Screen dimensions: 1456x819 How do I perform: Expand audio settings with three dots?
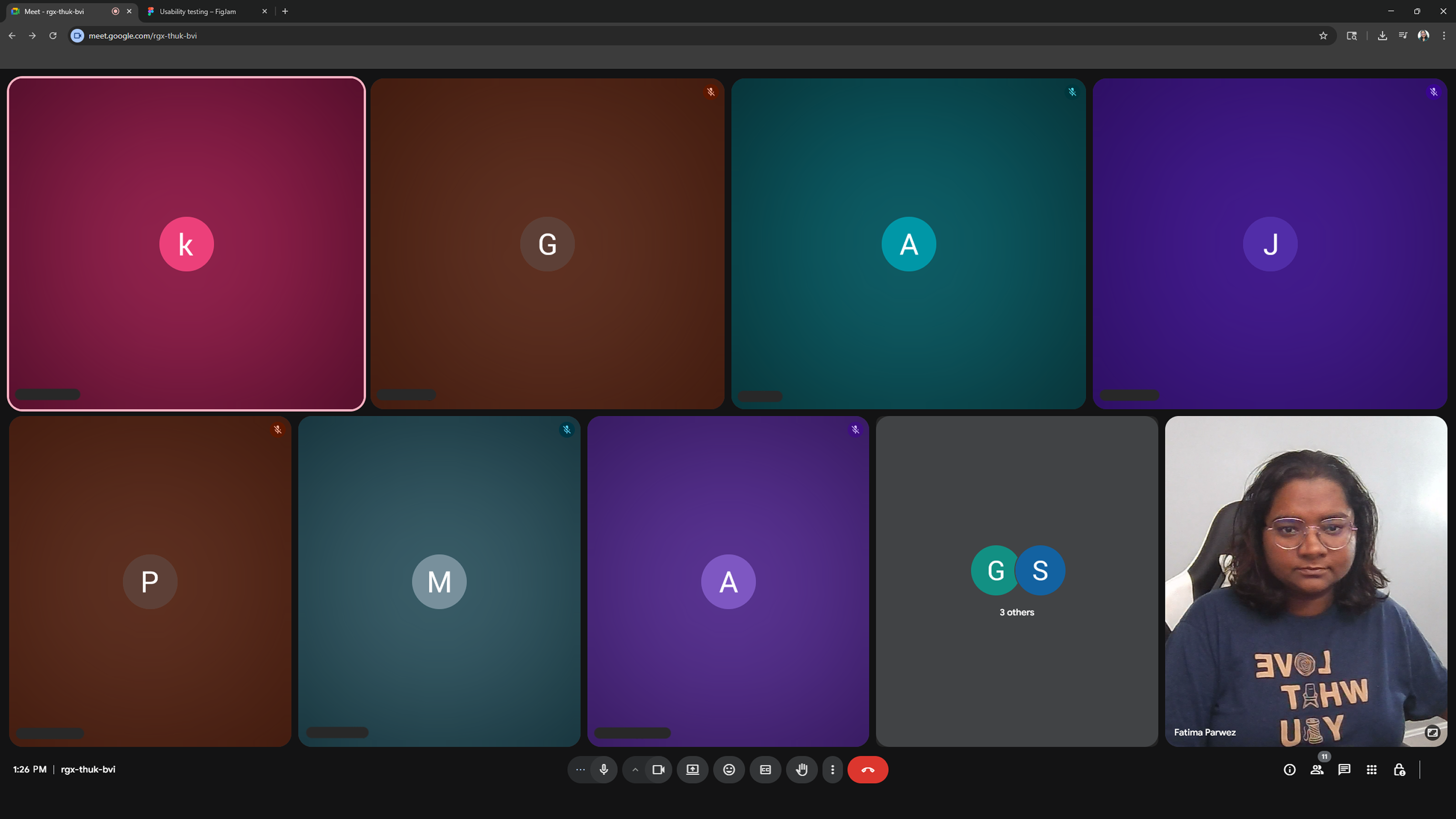580,769
